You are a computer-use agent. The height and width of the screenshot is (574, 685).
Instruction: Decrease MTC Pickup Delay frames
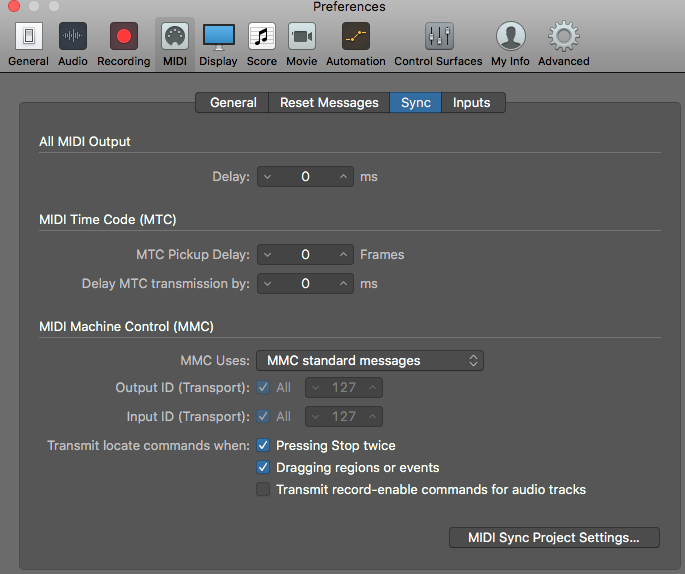[267, 255]
